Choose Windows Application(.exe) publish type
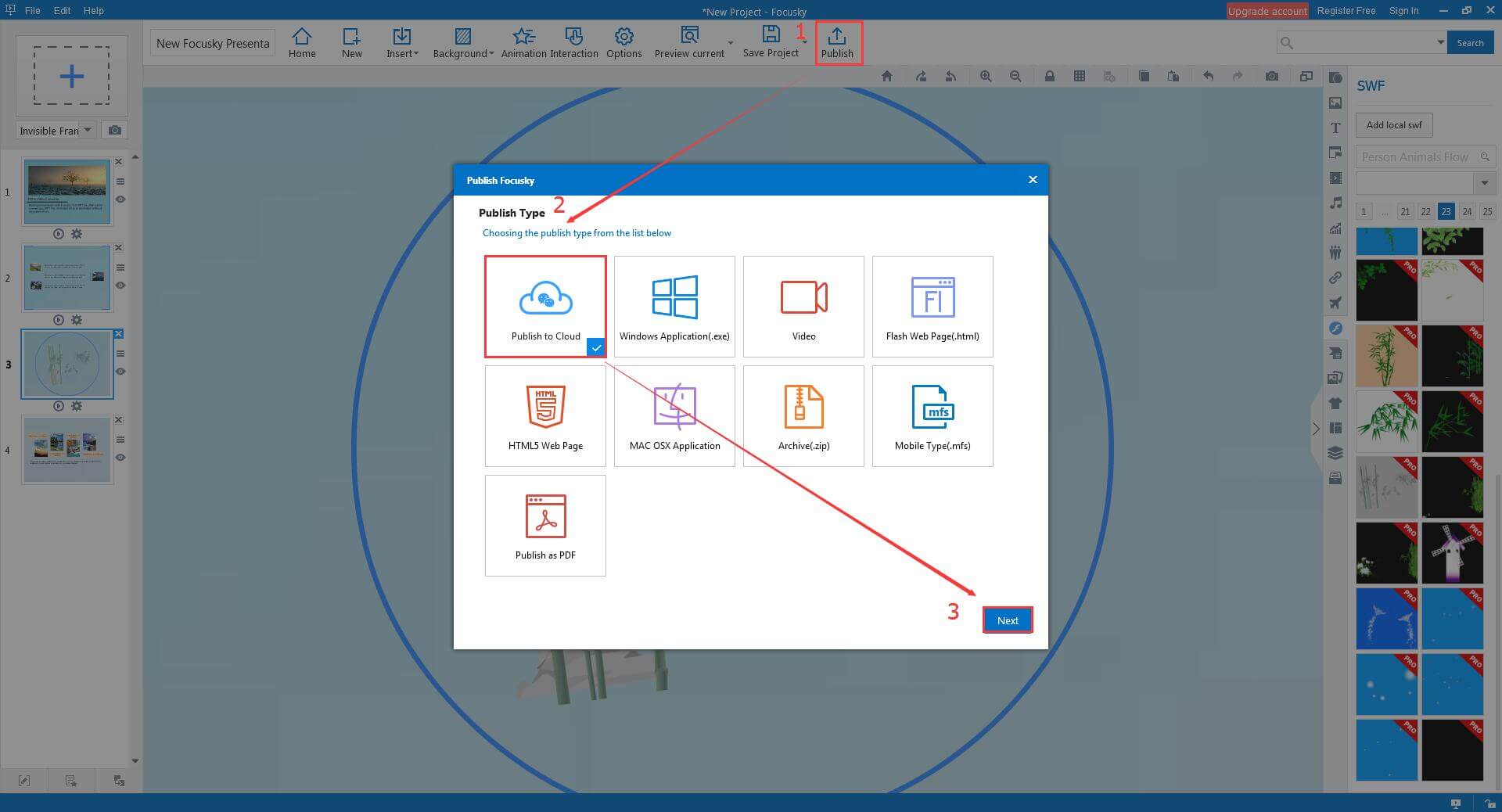1502x812 pixels. pyautogui.click(x=674, y=307)
